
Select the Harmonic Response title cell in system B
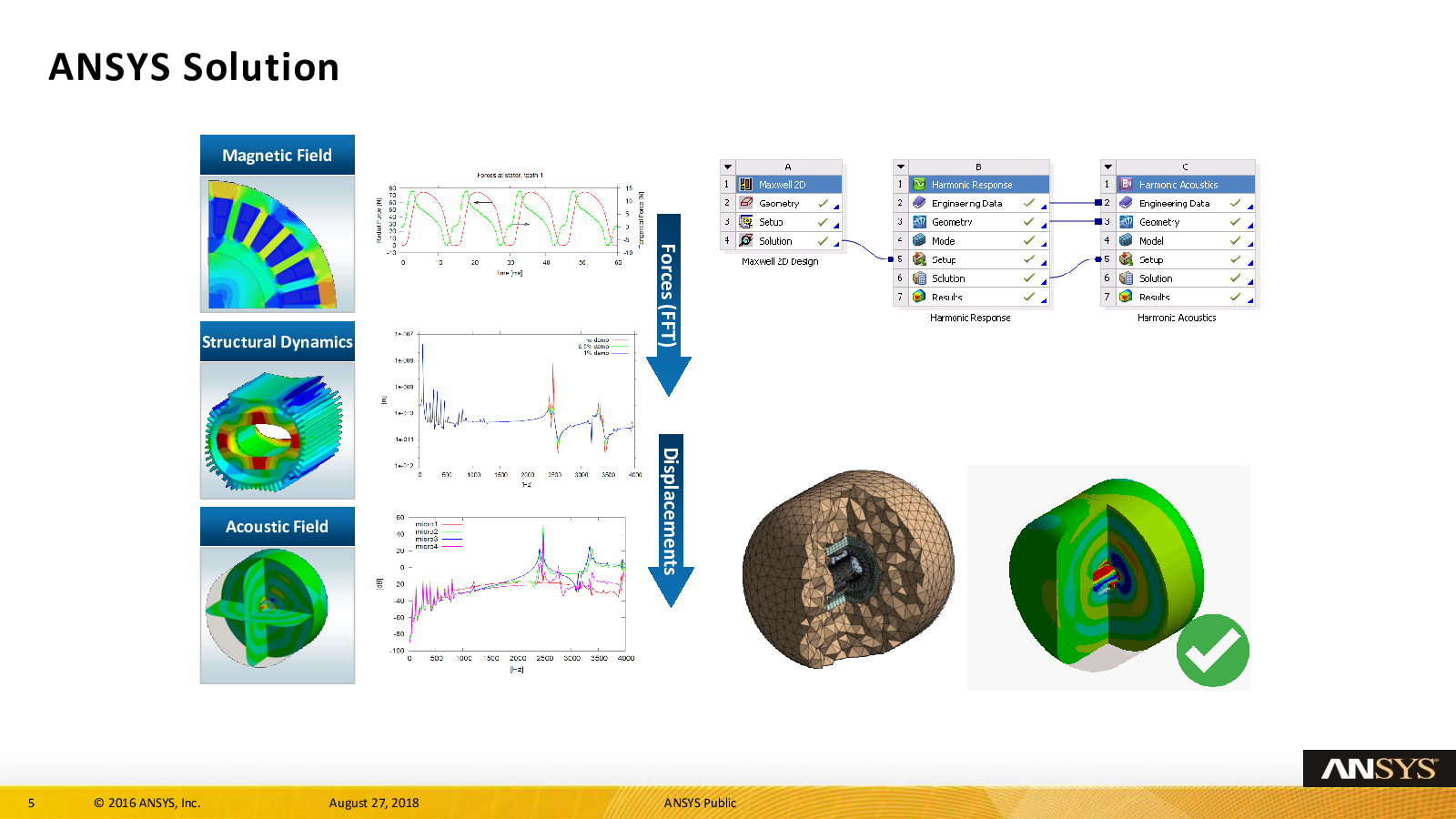pos(979,185)
